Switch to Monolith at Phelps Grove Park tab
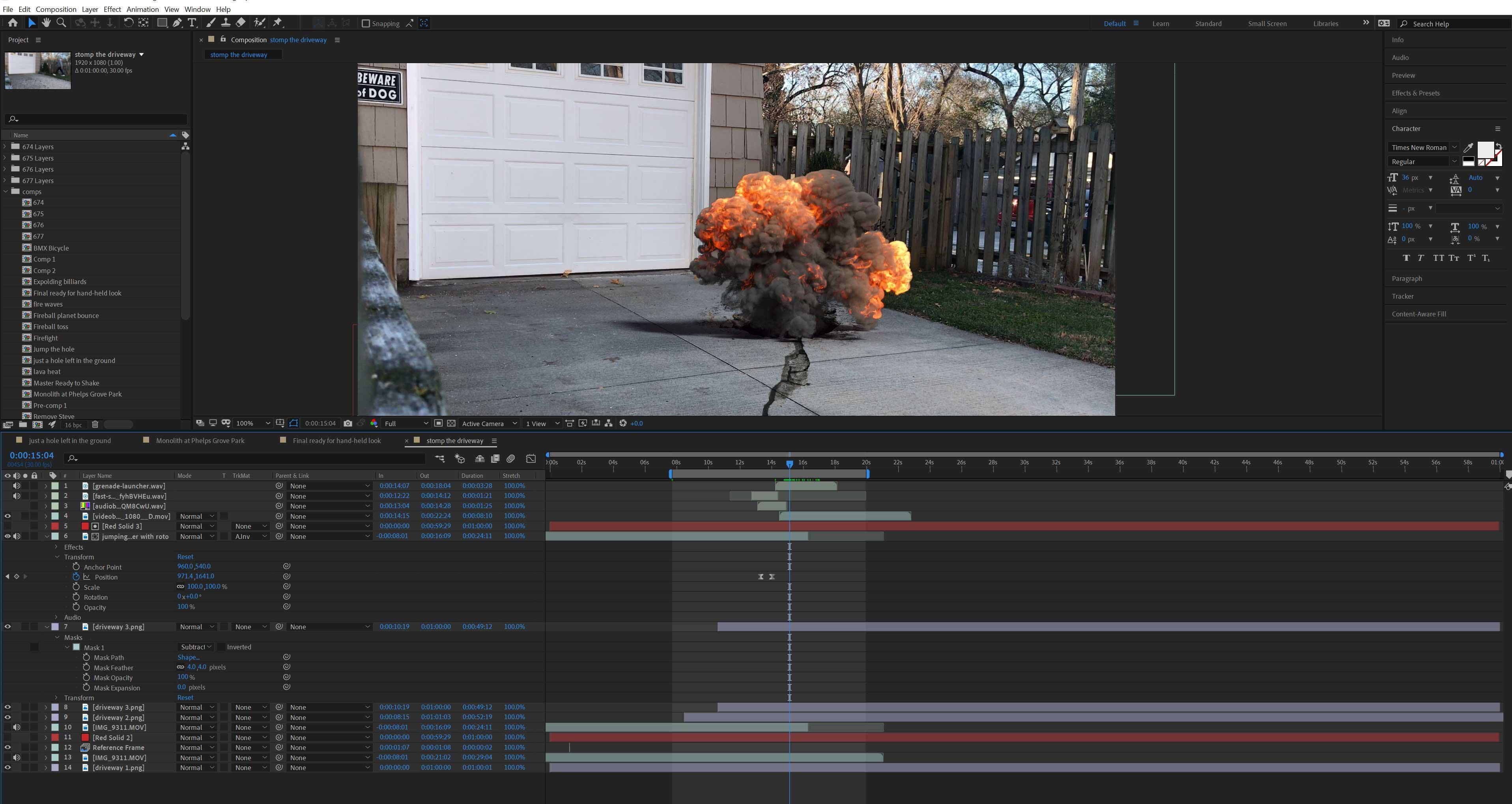 (200, 441)
